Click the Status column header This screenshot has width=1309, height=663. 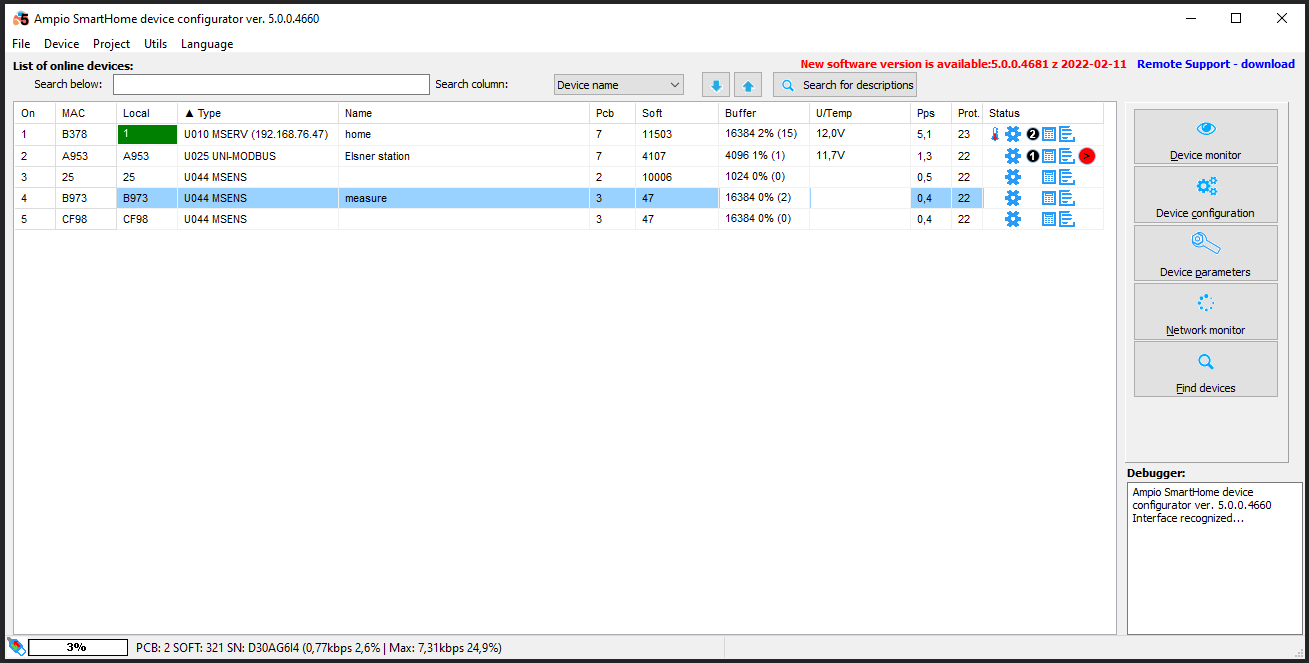pos(1043,113)
